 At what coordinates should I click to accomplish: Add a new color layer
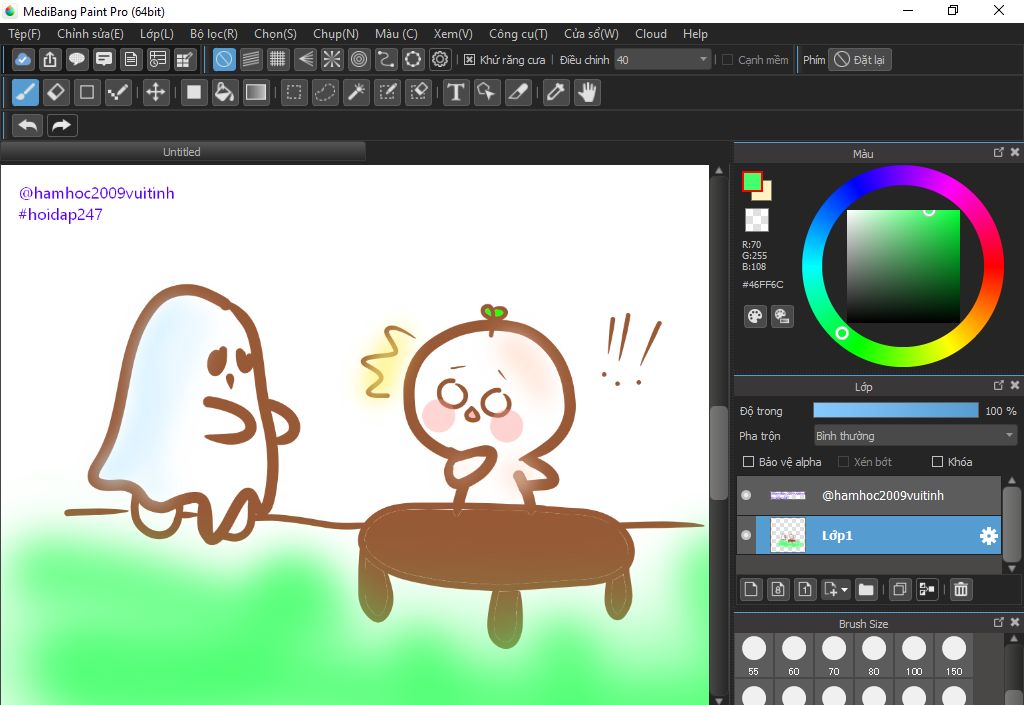pyautogui.click(x=751, y=589)
